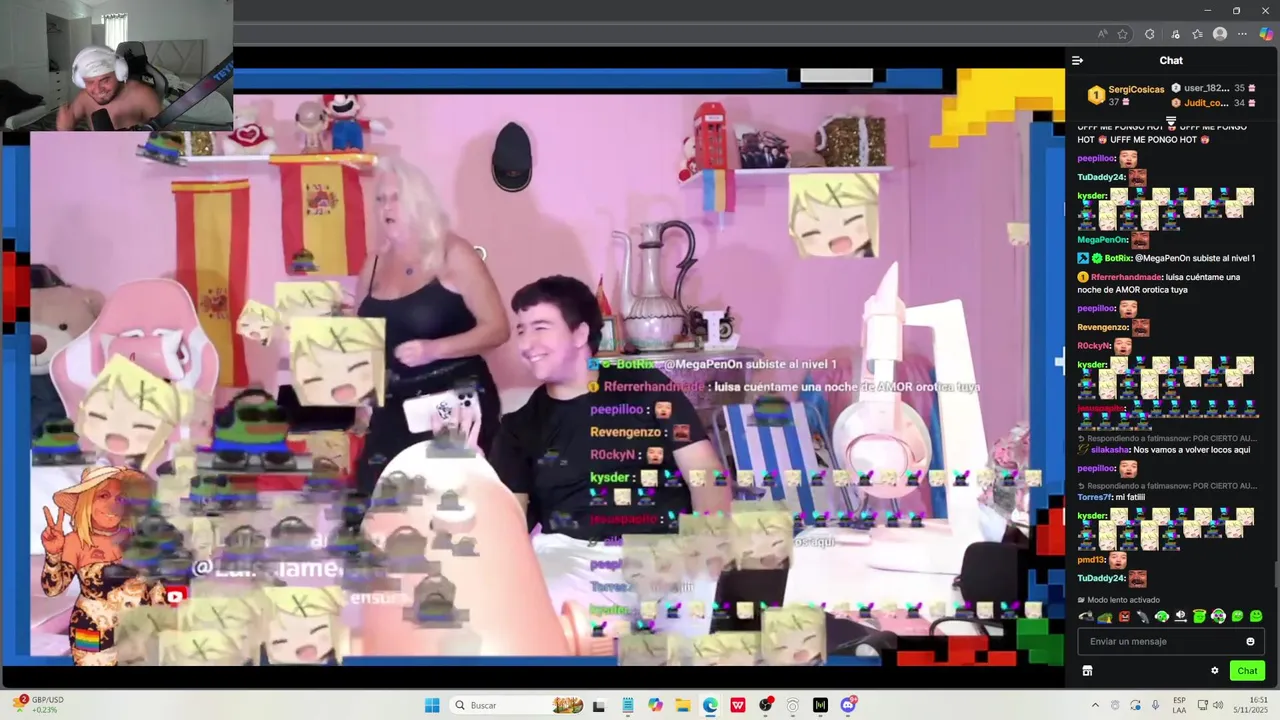The width and height of the screenshot is (1280, 720).
Task: Collapse the chat panel with the arrow icon
Action: (x=1077, y=61)
